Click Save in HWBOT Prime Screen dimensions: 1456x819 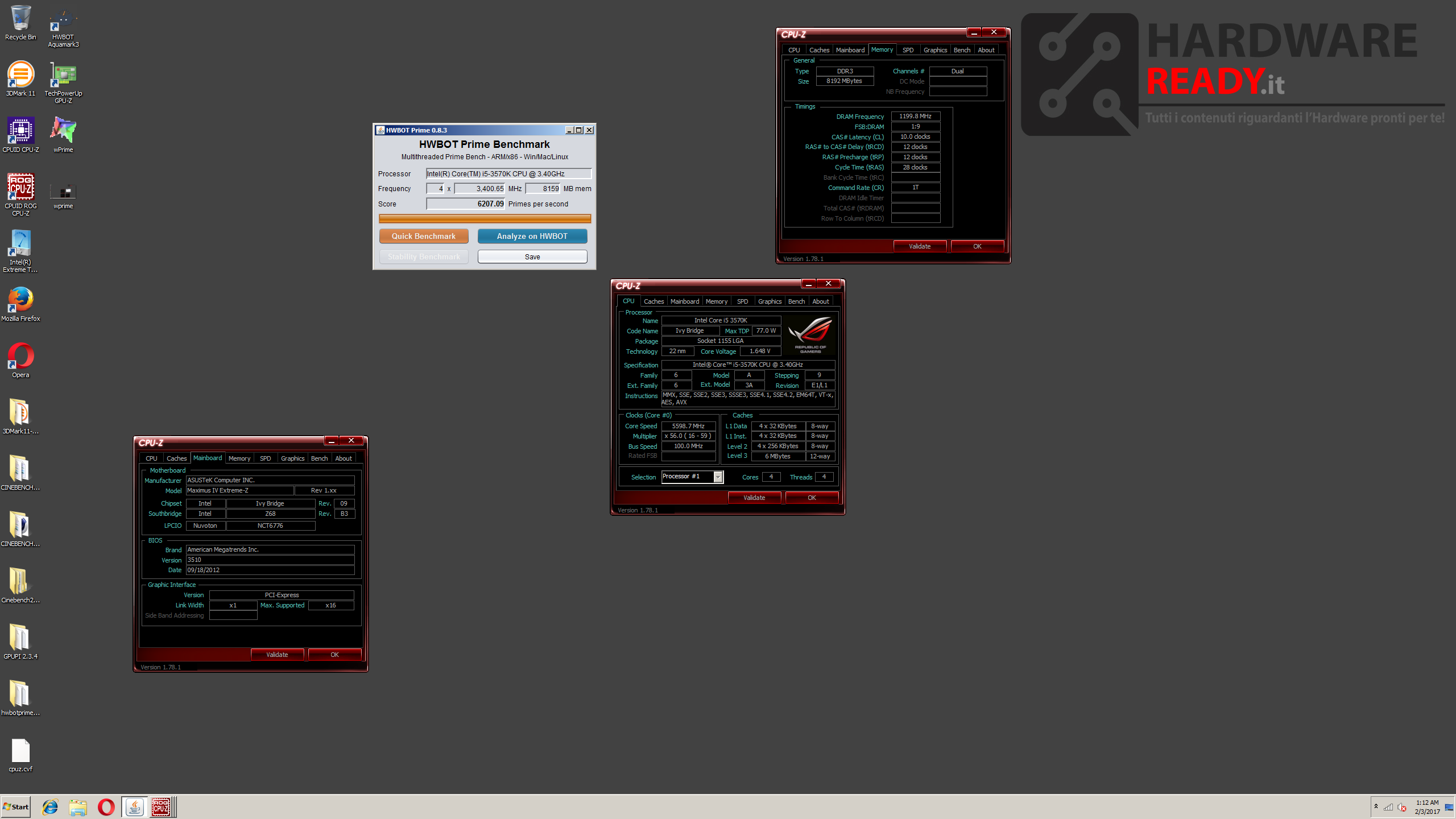click(x=532, y=257)
